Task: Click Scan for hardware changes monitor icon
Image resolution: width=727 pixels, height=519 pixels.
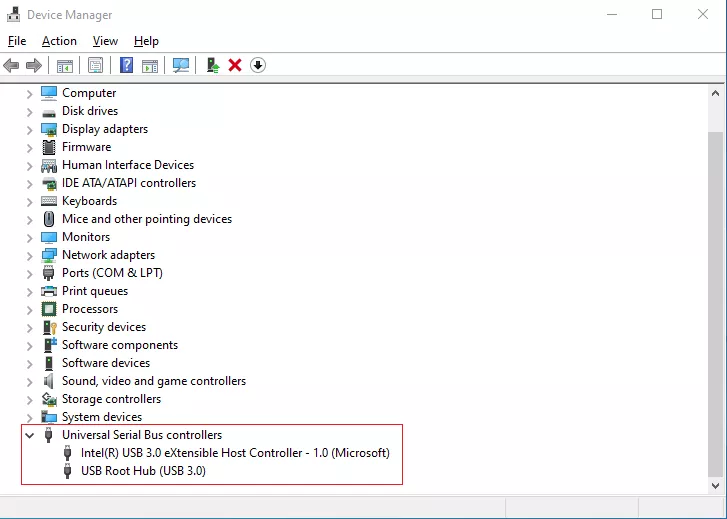Action: tap(181, 65)
